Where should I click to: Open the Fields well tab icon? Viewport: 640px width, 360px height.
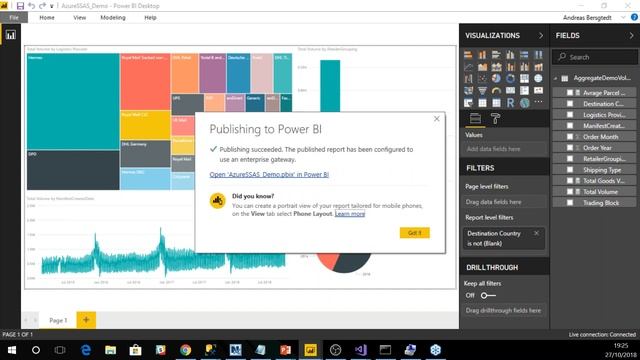475,119
